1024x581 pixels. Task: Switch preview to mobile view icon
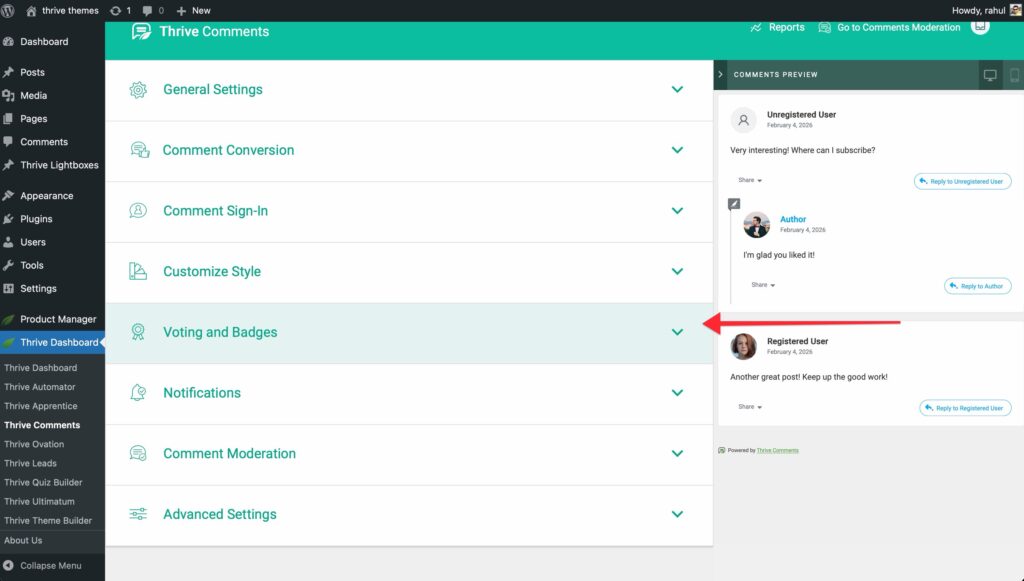click(1014, 75)
